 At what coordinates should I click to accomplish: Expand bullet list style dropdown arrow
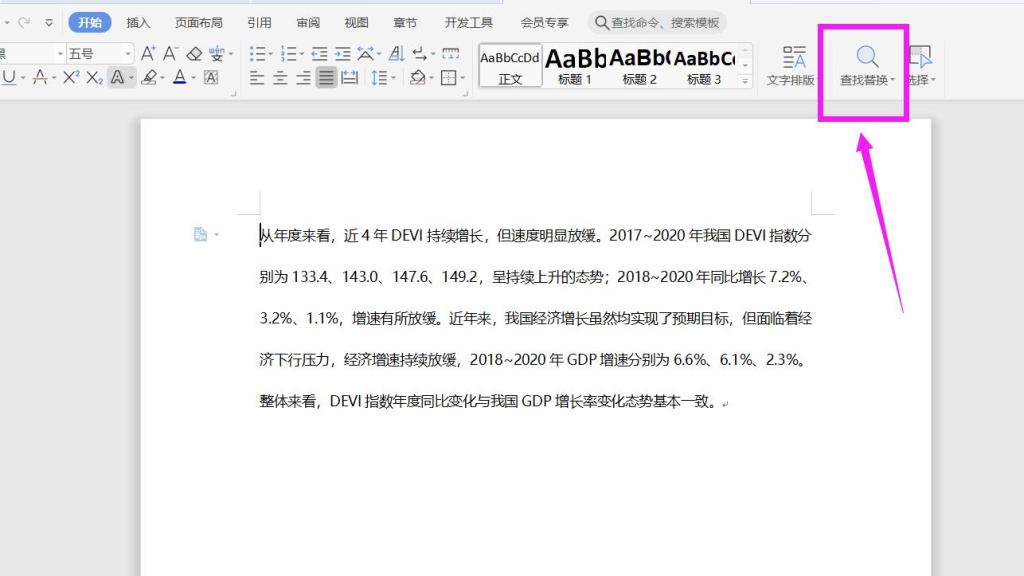pos(270,54)
